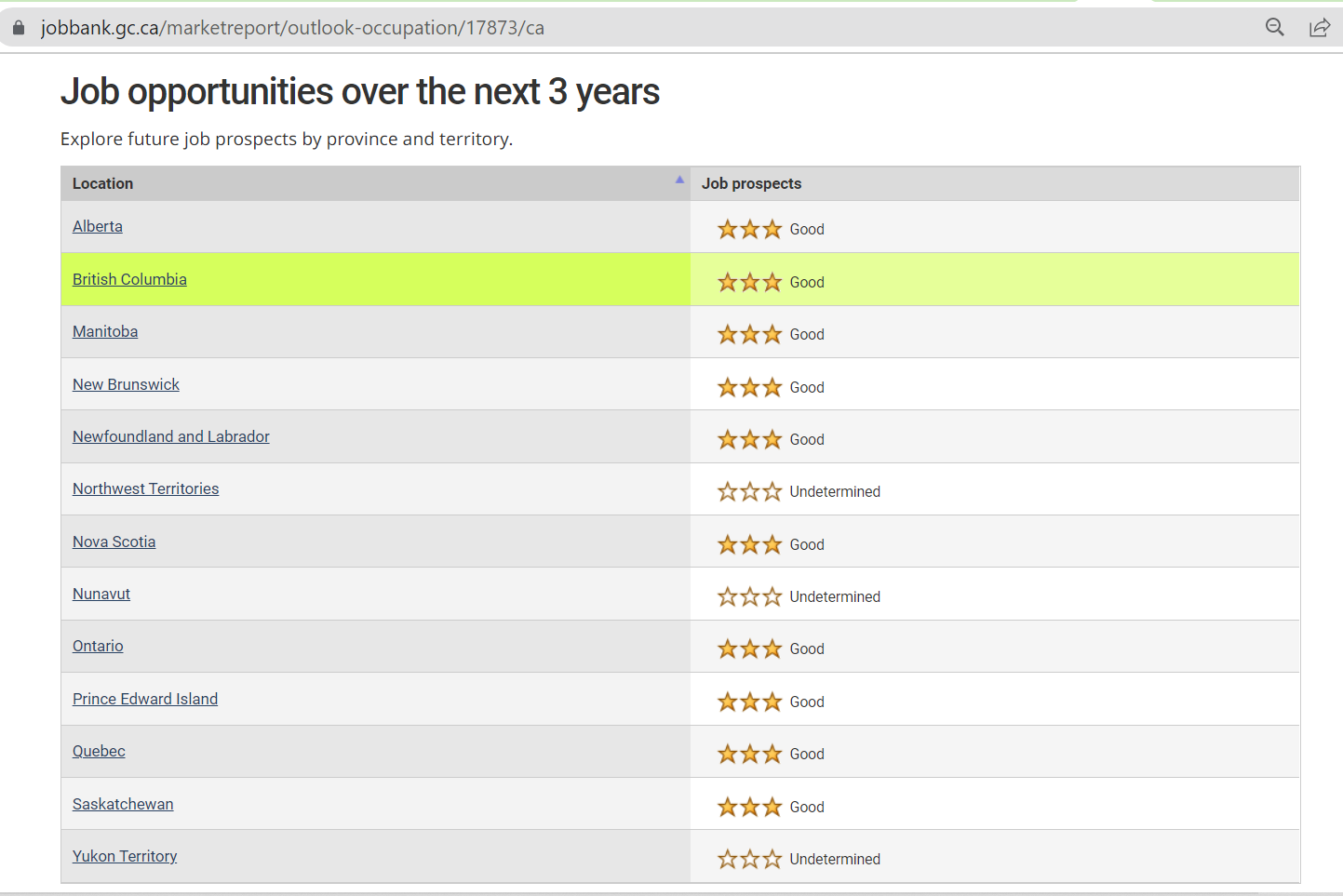Click the gold stars in Quebec row
The width and height of the screenshot is (1343, 896).
click(749, 754)
